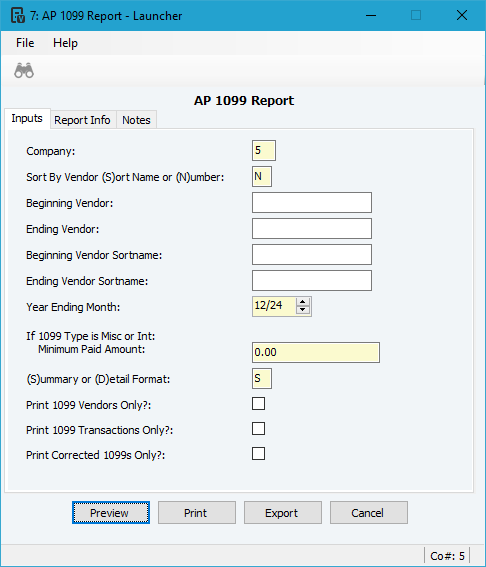This screenshot has height=567, width=486.
Task: Click the Ending Vendor field
Action: [x=312, y=229]
